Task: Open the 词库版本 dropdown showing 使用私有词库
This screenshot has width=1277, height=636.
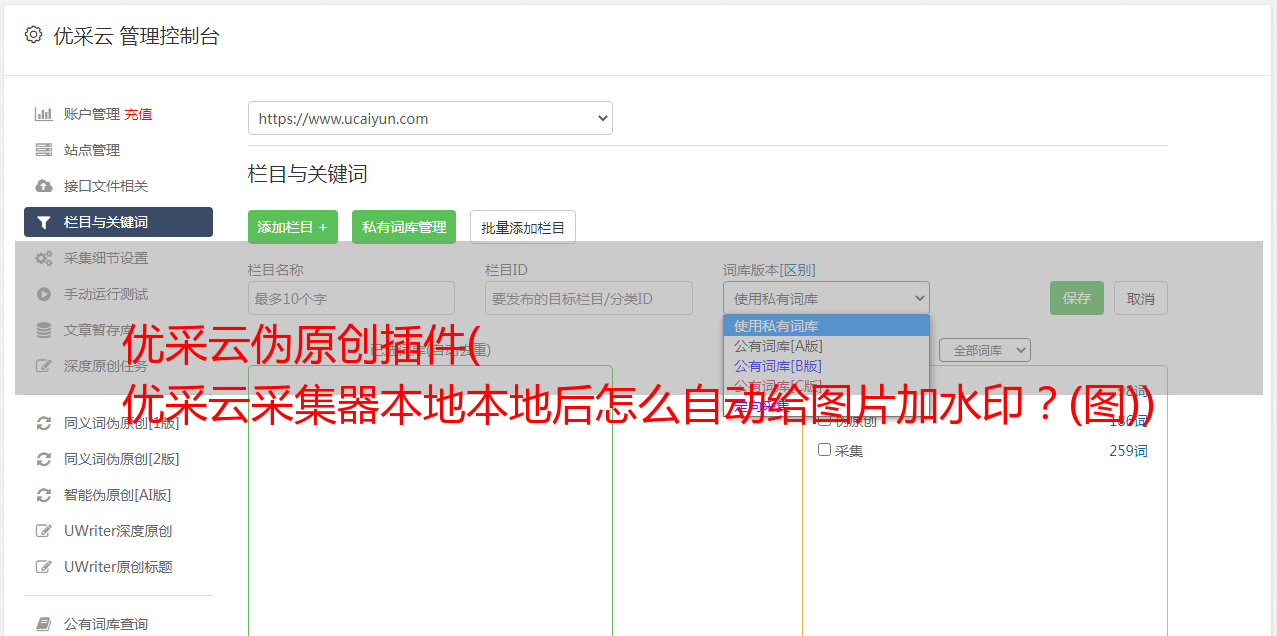Action: 826,298
